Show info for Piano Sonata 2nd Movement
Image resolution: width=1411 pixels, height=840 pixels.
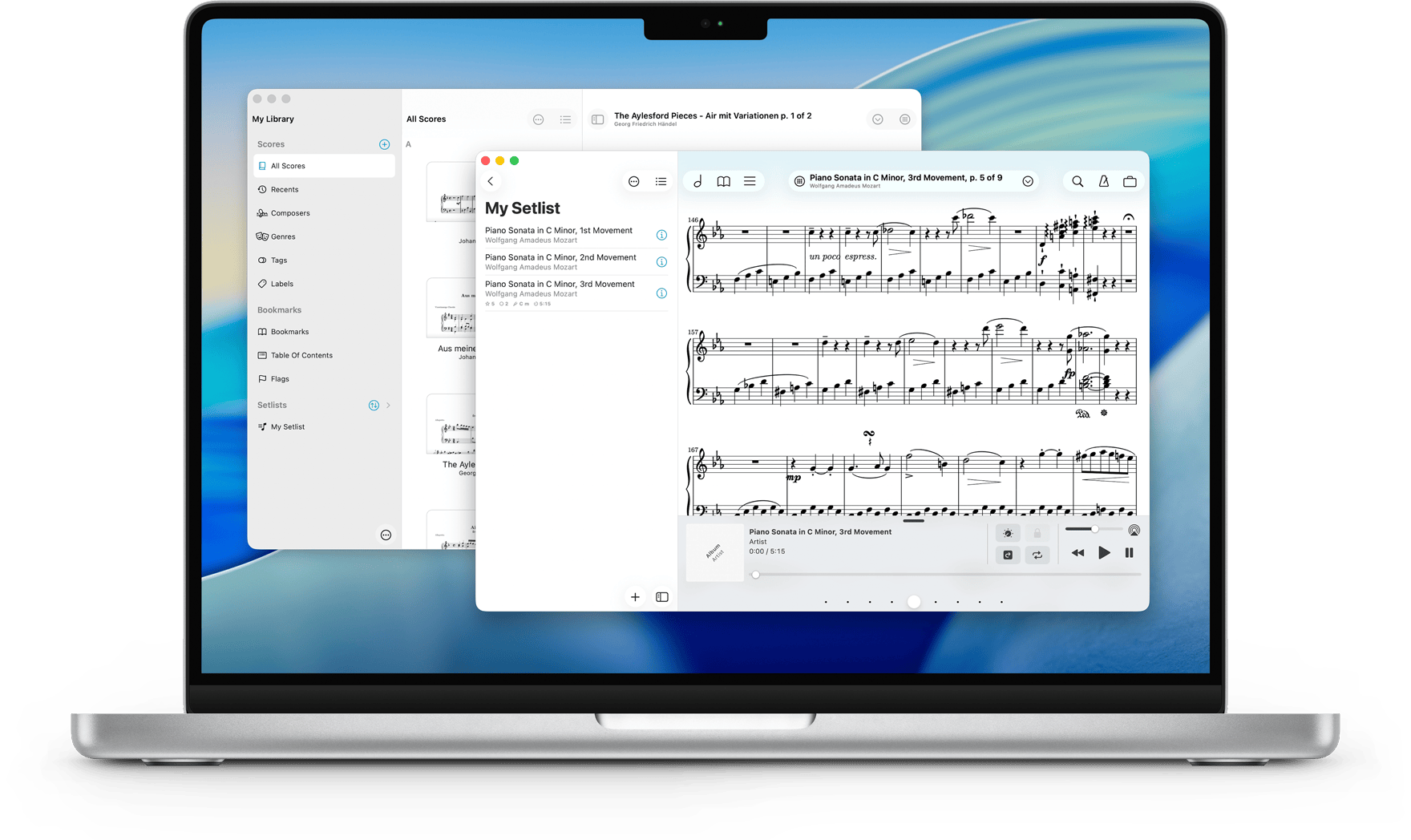coord(661,262)
